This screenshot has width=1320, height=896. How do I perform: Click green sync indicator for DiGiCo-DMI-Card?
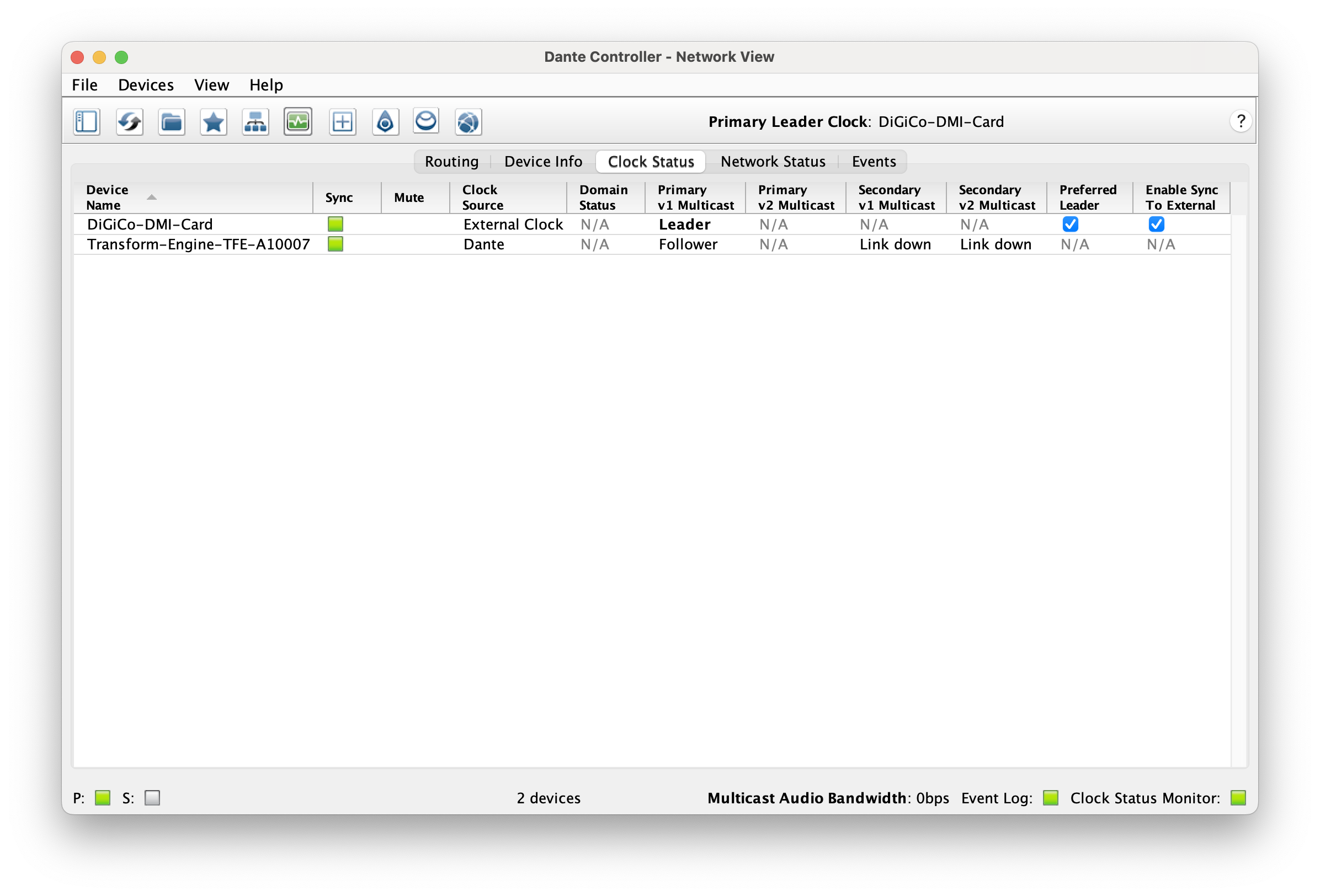point(335,225)
